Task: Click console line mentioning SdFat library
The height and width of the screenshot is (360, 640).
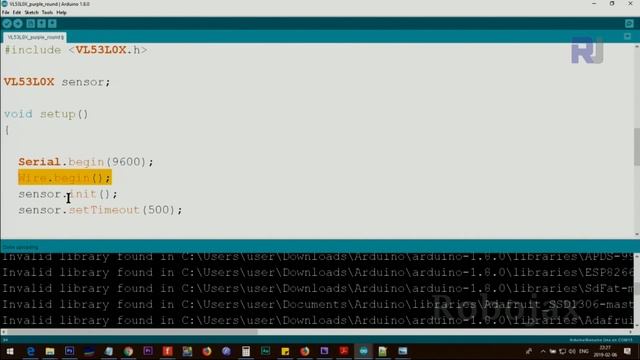Action: pos(318,289)
